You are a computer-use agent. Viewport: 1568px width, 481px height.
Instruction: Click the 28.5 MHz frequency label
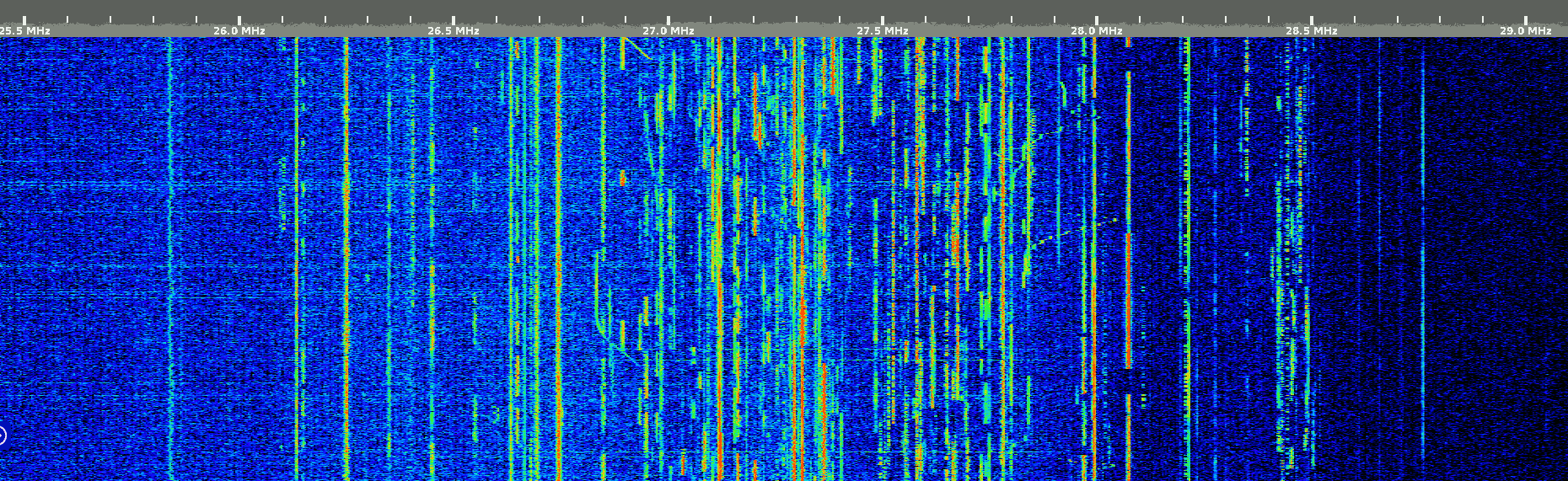[1312, 30]
